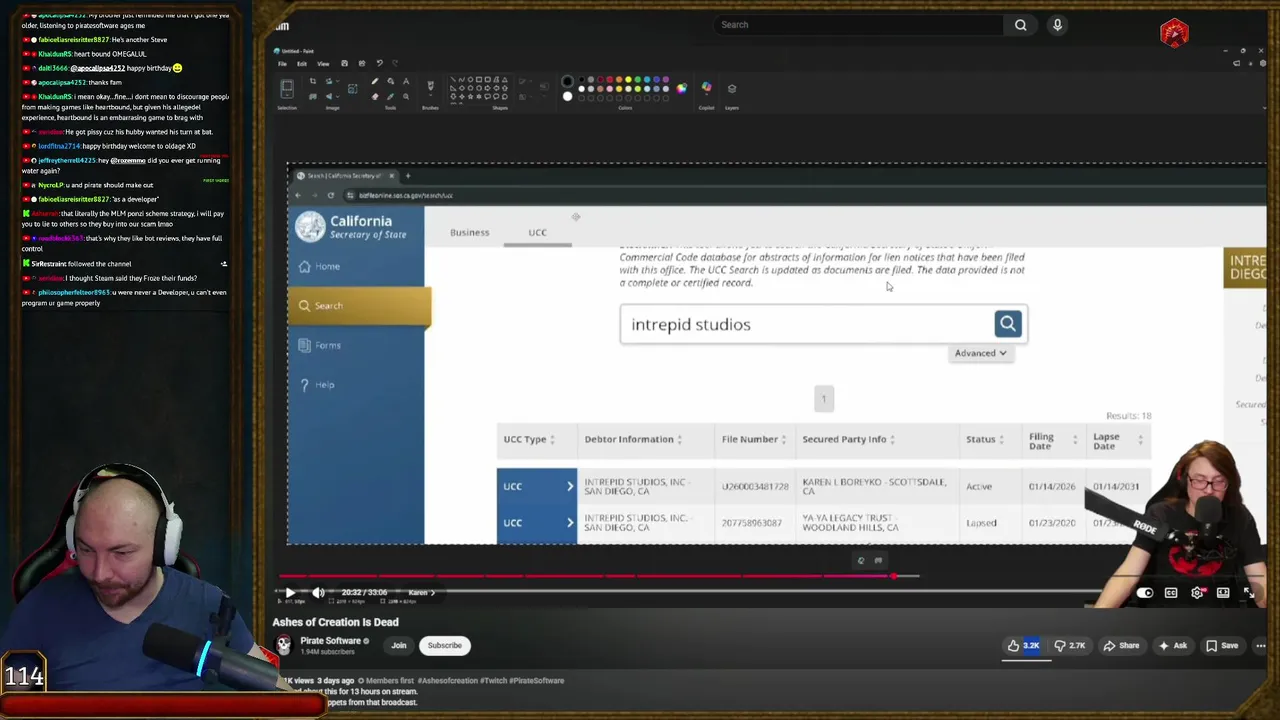Switch to the UCC tab
Screen dimensions: 1280x720
point(537,232)
